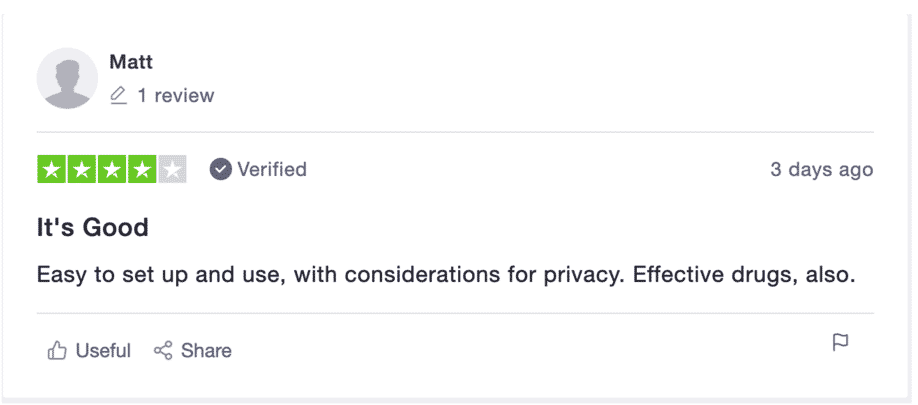Mark review as Useful via label
This screenshot has height=405, width=918.
click(x=103, y=351)
